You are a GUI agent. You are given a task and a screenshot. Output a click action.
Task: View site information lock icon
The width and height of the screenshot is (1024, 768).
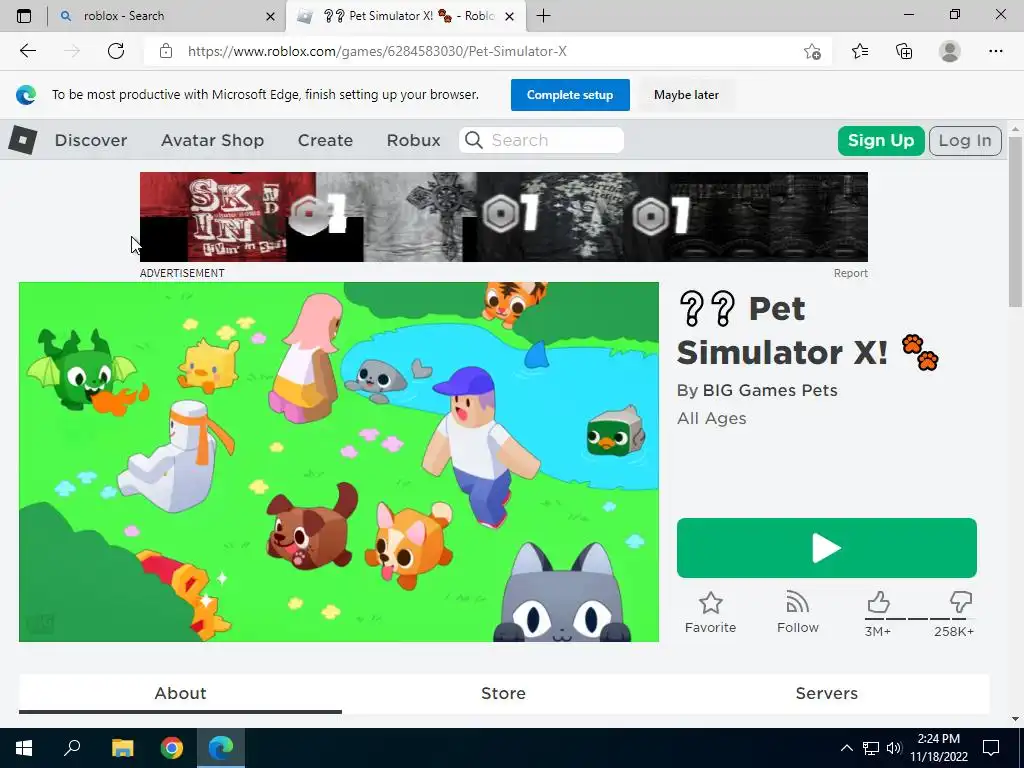click(166, 51)
